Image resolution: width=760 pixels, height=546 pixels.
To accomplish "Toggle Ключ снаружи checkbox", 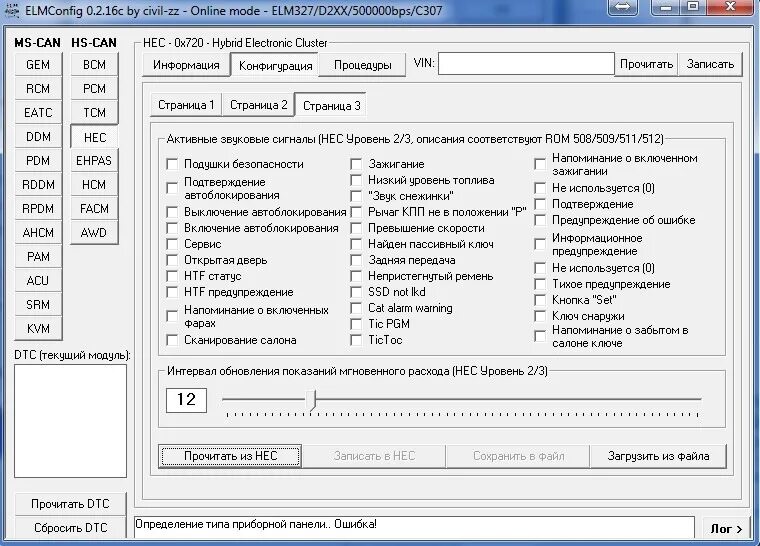I will pyautogui.click(x=540, y=316).
